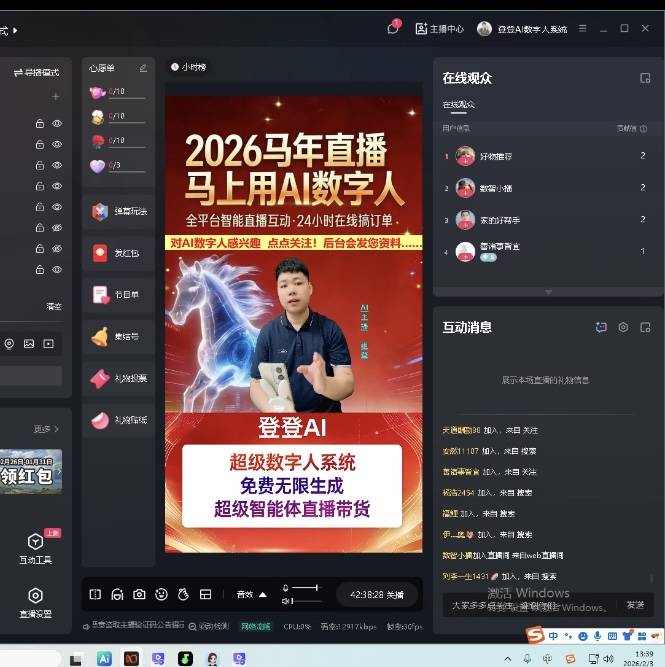Click the 发送 send button
Screen dimensions: 665x667
click(635, 604)
